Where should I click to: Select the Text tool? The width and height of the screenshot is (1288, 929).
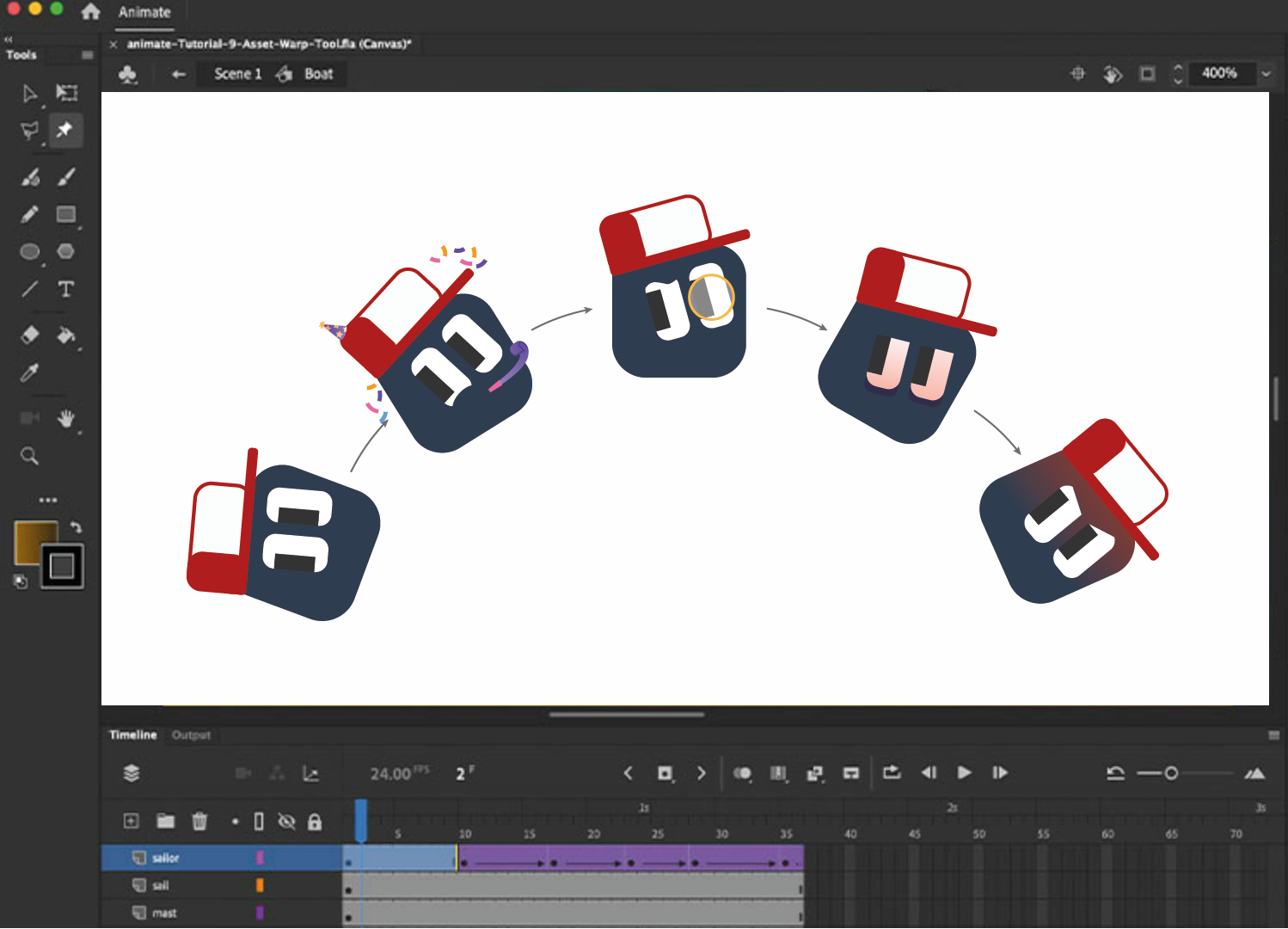click(x=66, y=289)
